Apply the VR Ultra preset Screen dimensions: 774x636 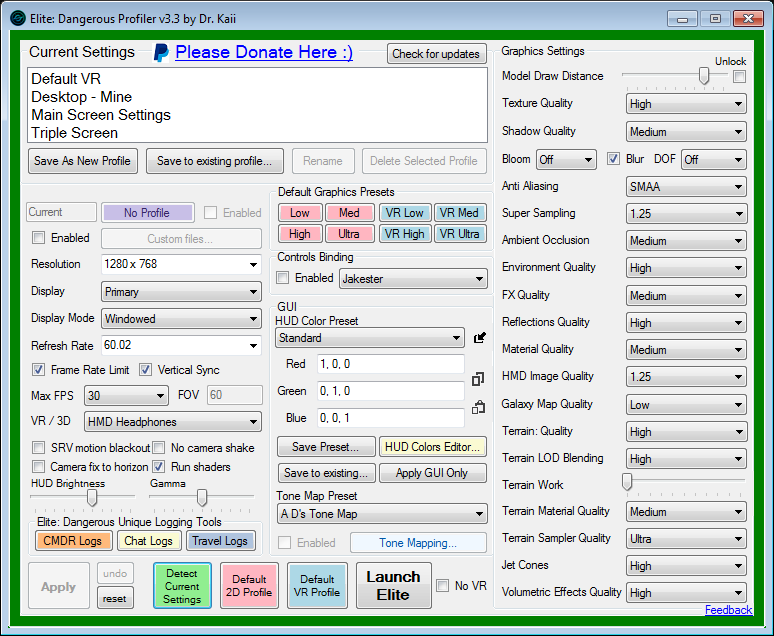[460, 234]
